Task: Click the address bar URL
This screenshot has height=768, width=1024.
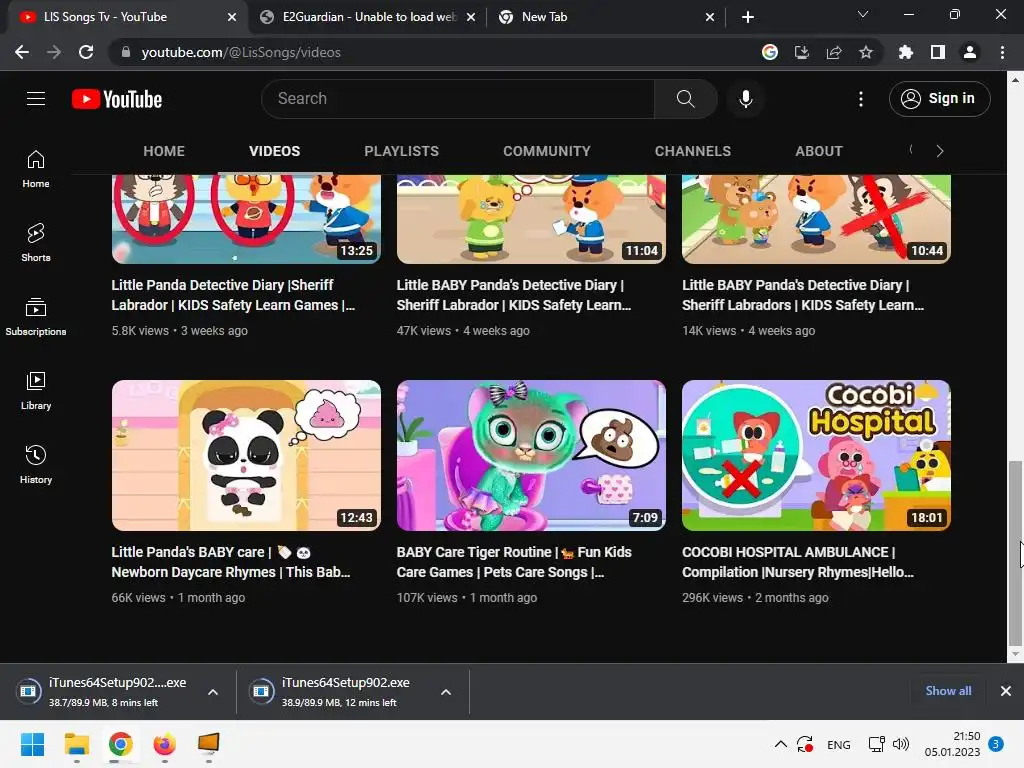Action: pyautogui.click(x=241, y=52)
